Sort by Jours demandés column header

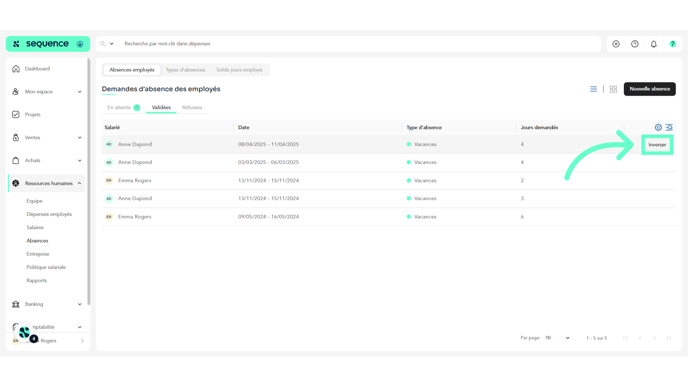click(539, 128)
